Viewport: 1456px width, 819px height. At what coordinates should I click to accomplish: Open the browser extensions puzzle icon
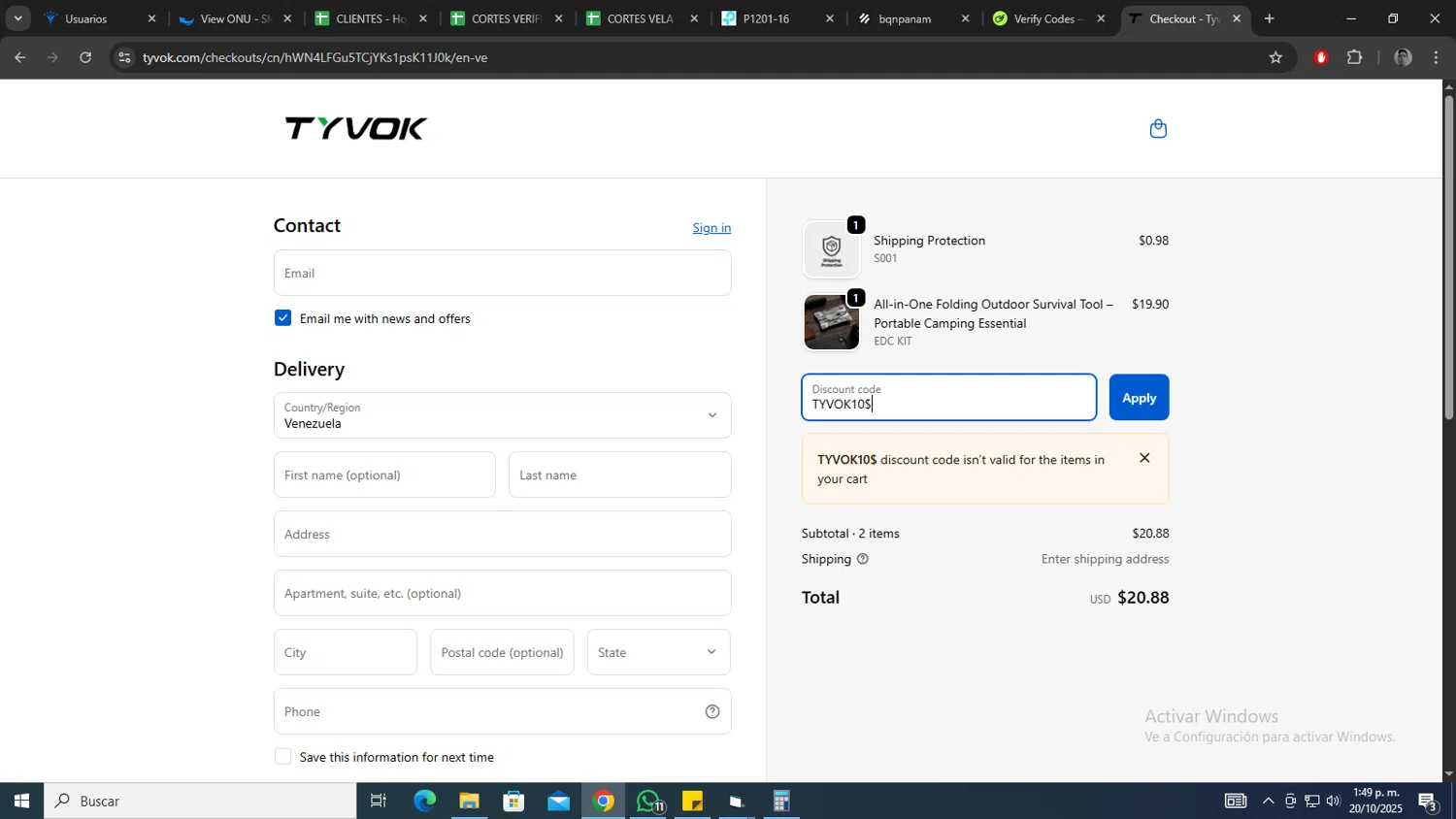click(1355, 57)
